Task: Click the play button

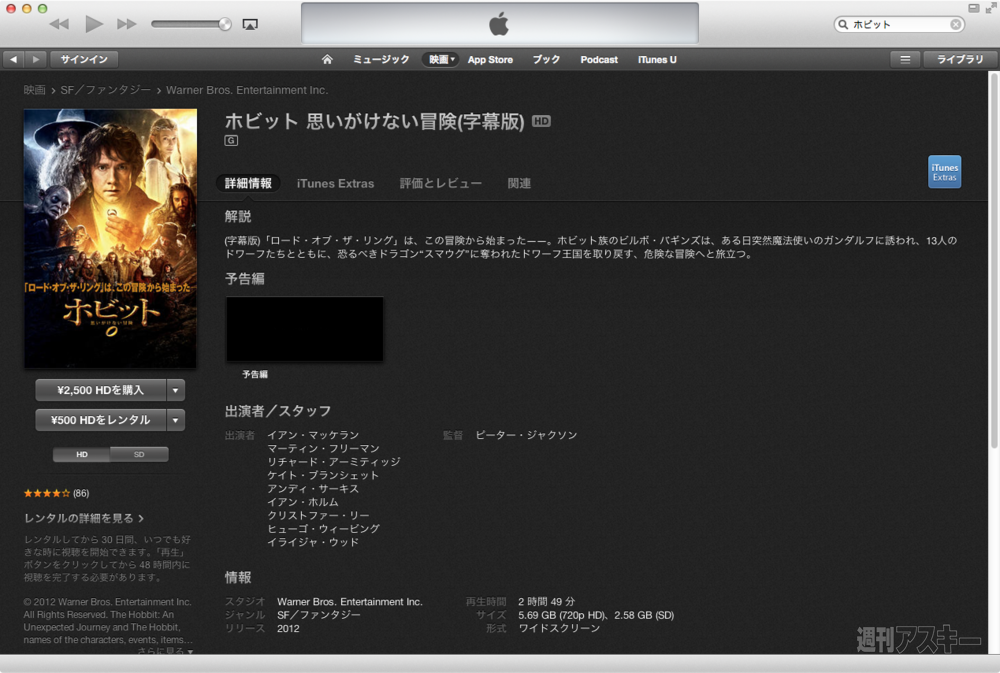Action: pyautogui.click(x=94, y=24)
